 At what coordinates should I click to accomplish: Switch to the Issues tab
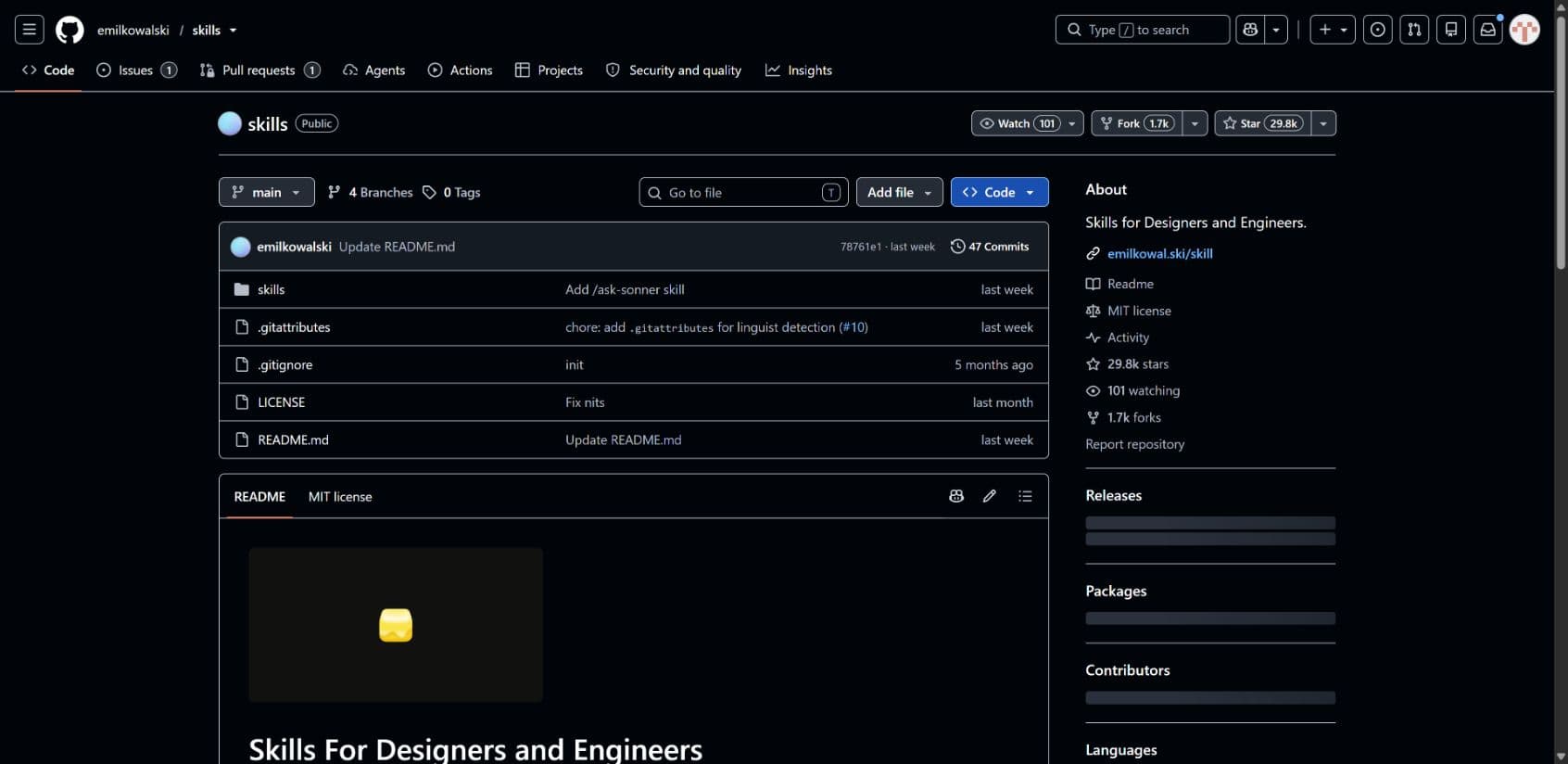(x=137, y=70)
